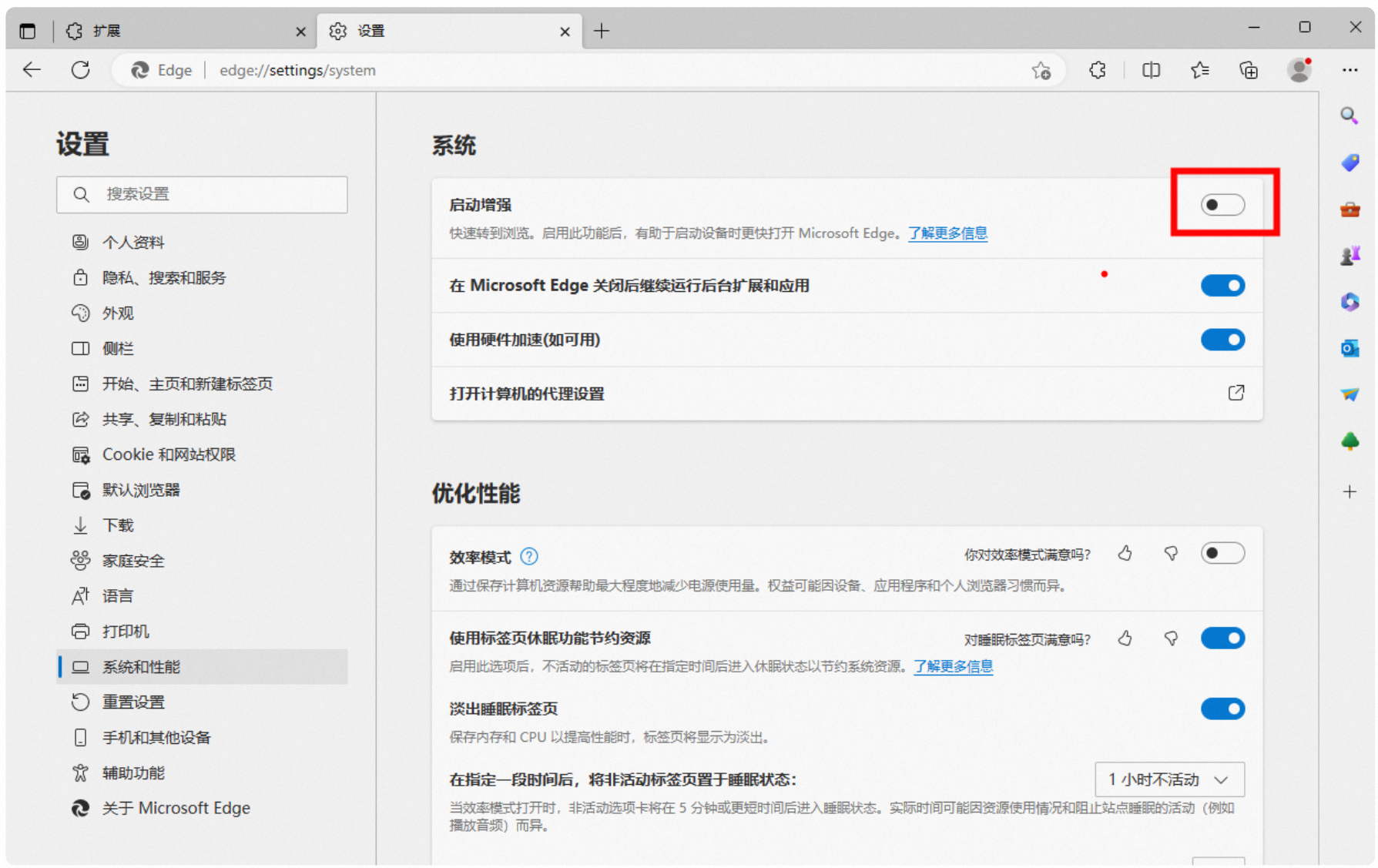Open split screen view icon
Screen dimensions: 1378x868
click(x=1151, y=70)
